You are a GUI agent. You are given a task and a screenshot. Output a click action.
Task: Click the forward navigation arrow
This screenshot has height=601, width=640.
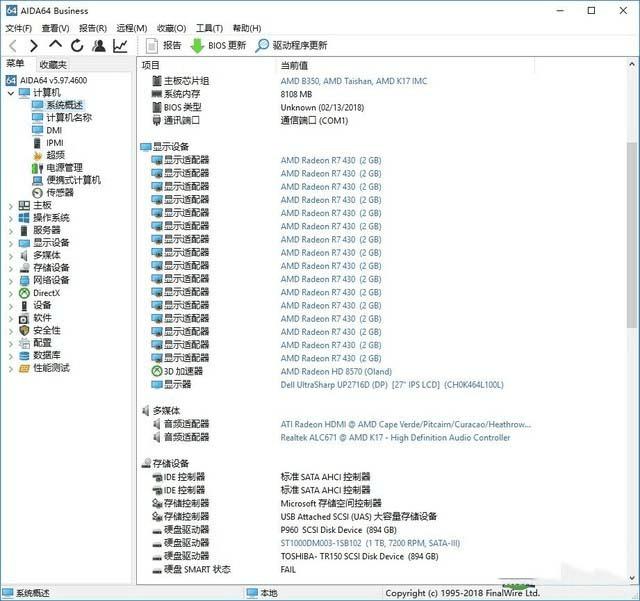click(x=33, y=46)
